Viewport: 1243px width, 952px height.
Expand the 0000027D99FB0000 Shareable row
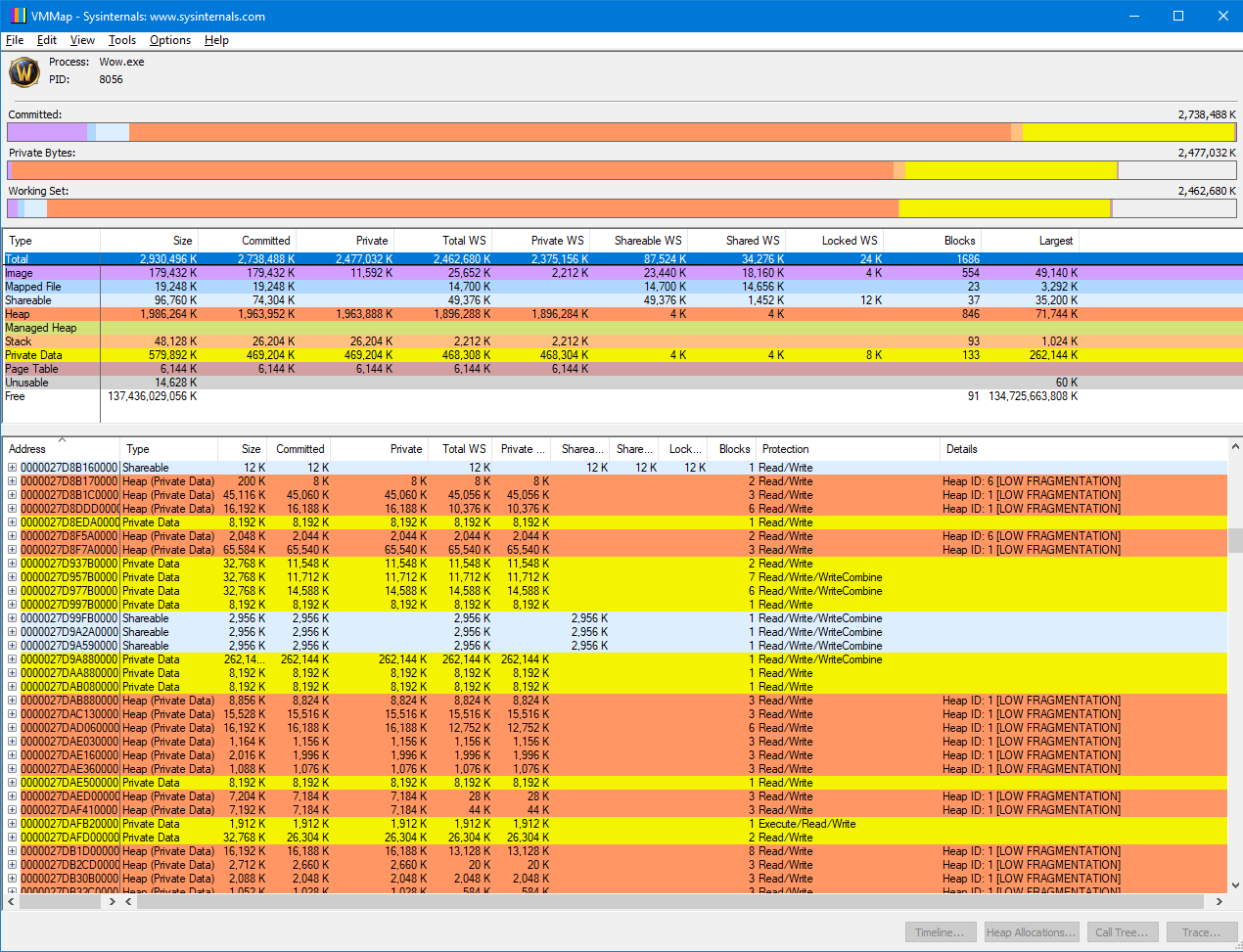pyautogui.click(x=13, y=618)
